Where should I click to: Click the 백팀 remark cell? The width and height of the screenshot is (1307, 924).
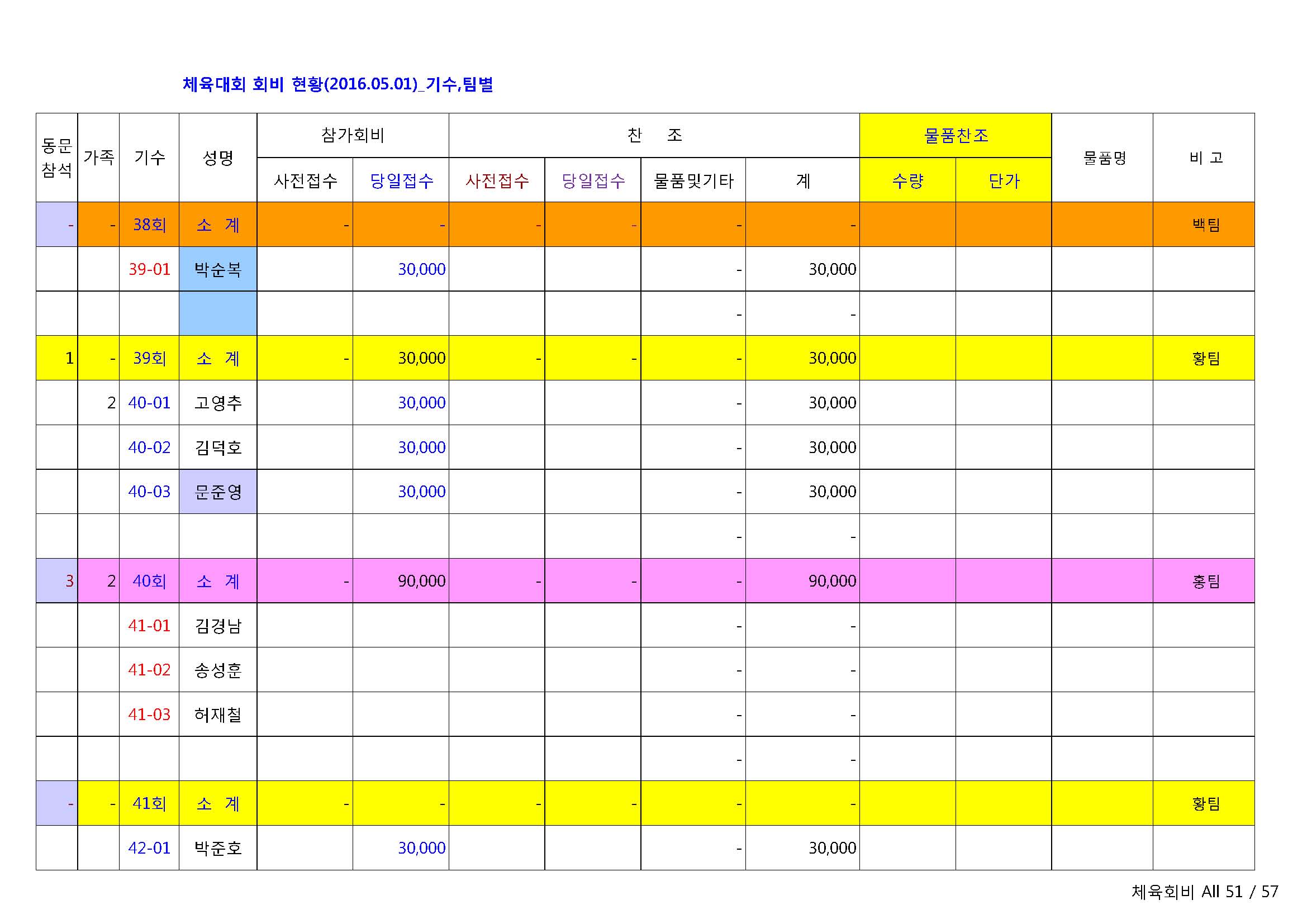(1204, 225)
